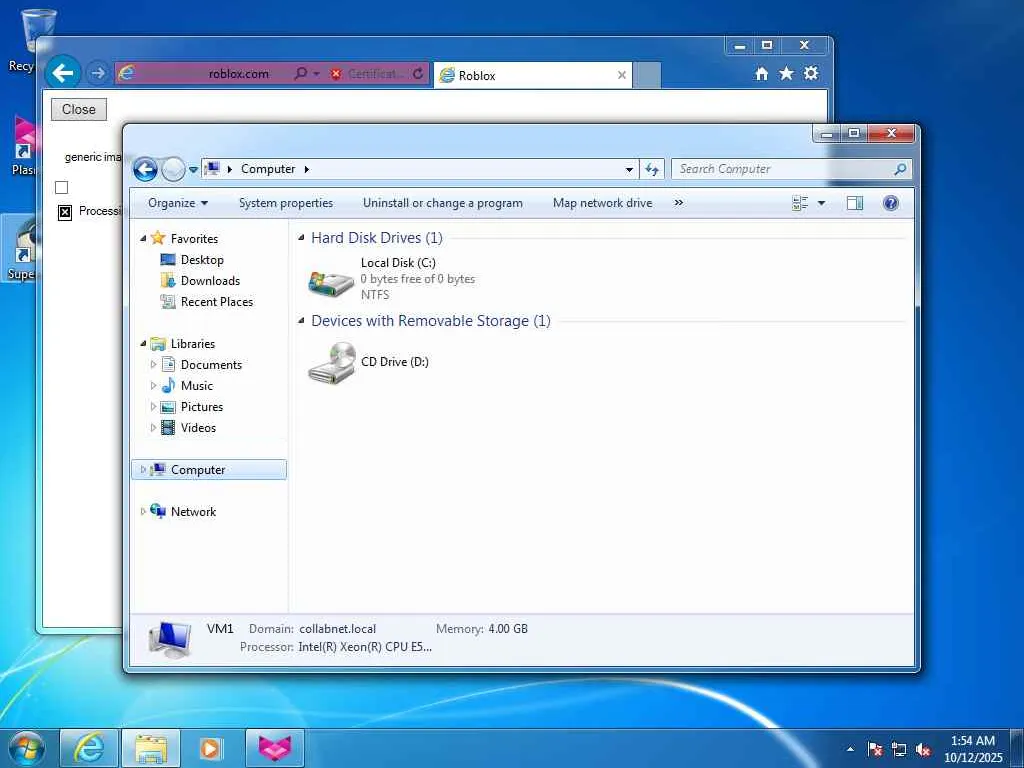The image size is (1024, 768).
Task: Click the muted volume tray icon
Action: pos(923,749)
